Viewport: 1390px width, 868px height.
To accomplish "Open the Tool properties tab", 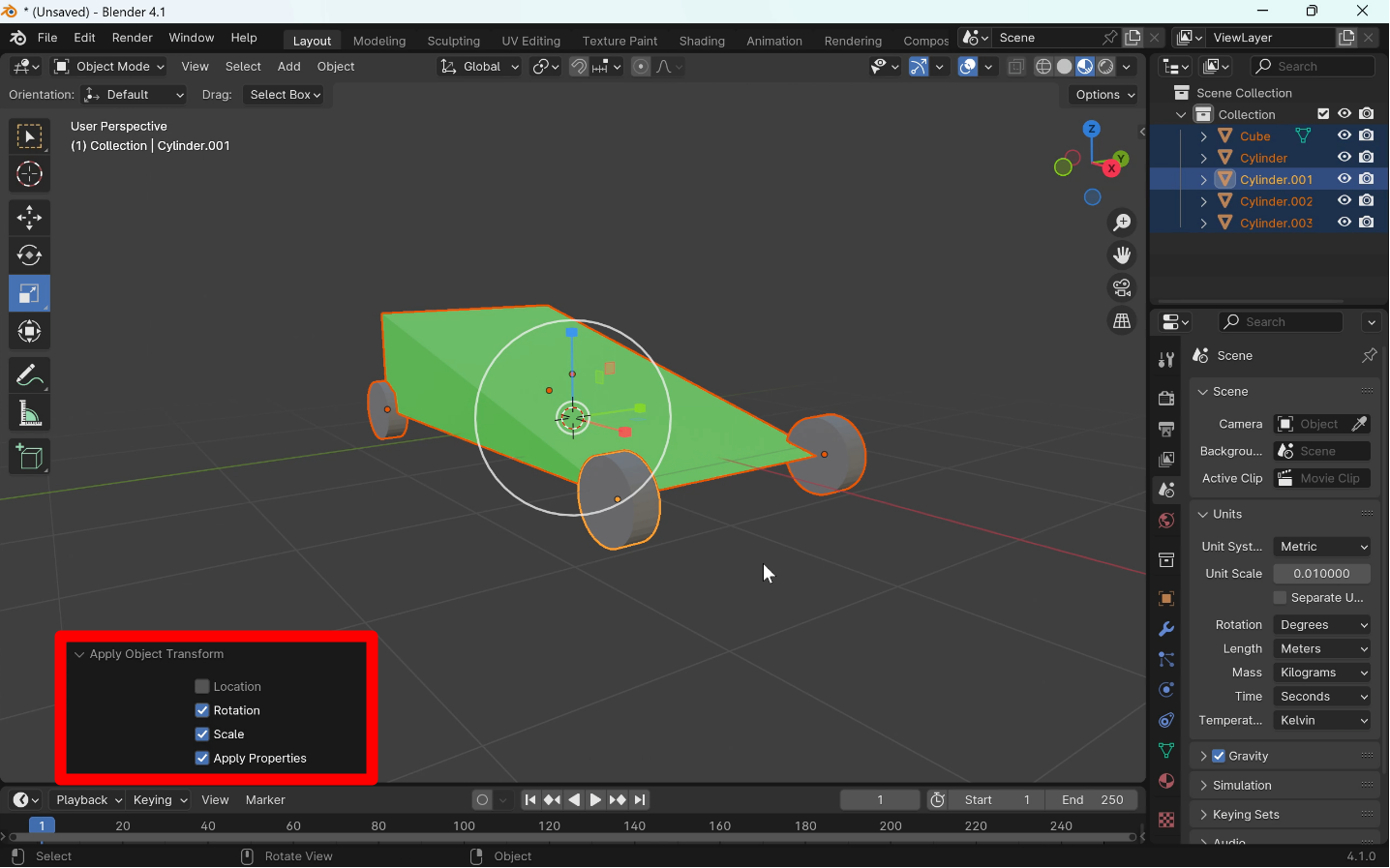I will (x=1166, y=360).
